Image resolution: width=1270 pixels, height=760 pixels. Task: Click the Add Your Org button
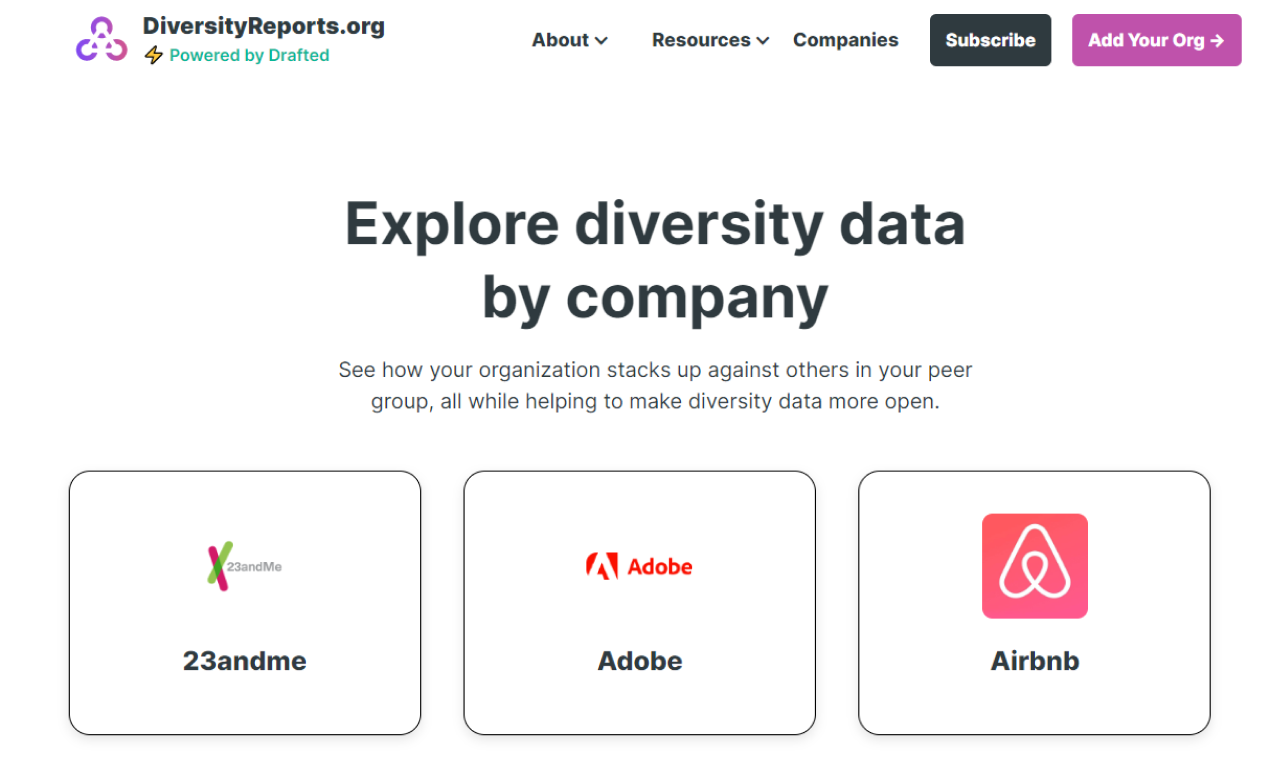[1156, 40]
